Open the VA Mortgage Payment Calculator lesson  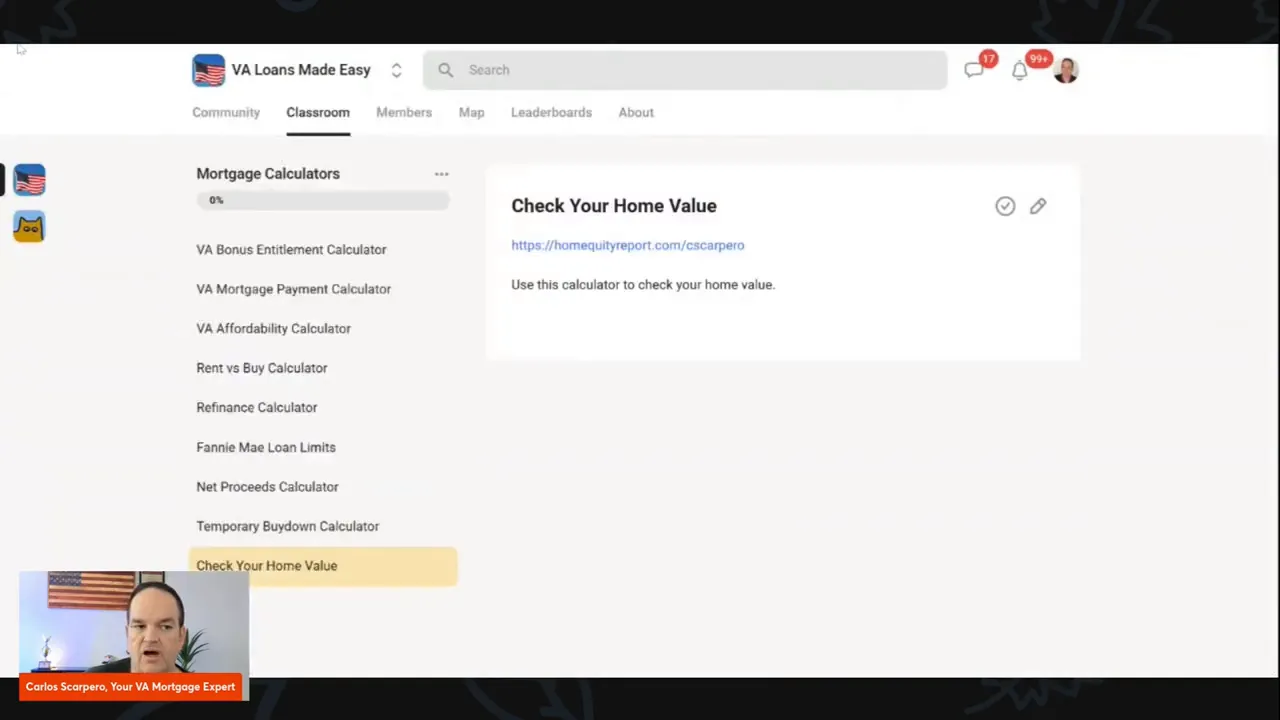click(293, 289)
